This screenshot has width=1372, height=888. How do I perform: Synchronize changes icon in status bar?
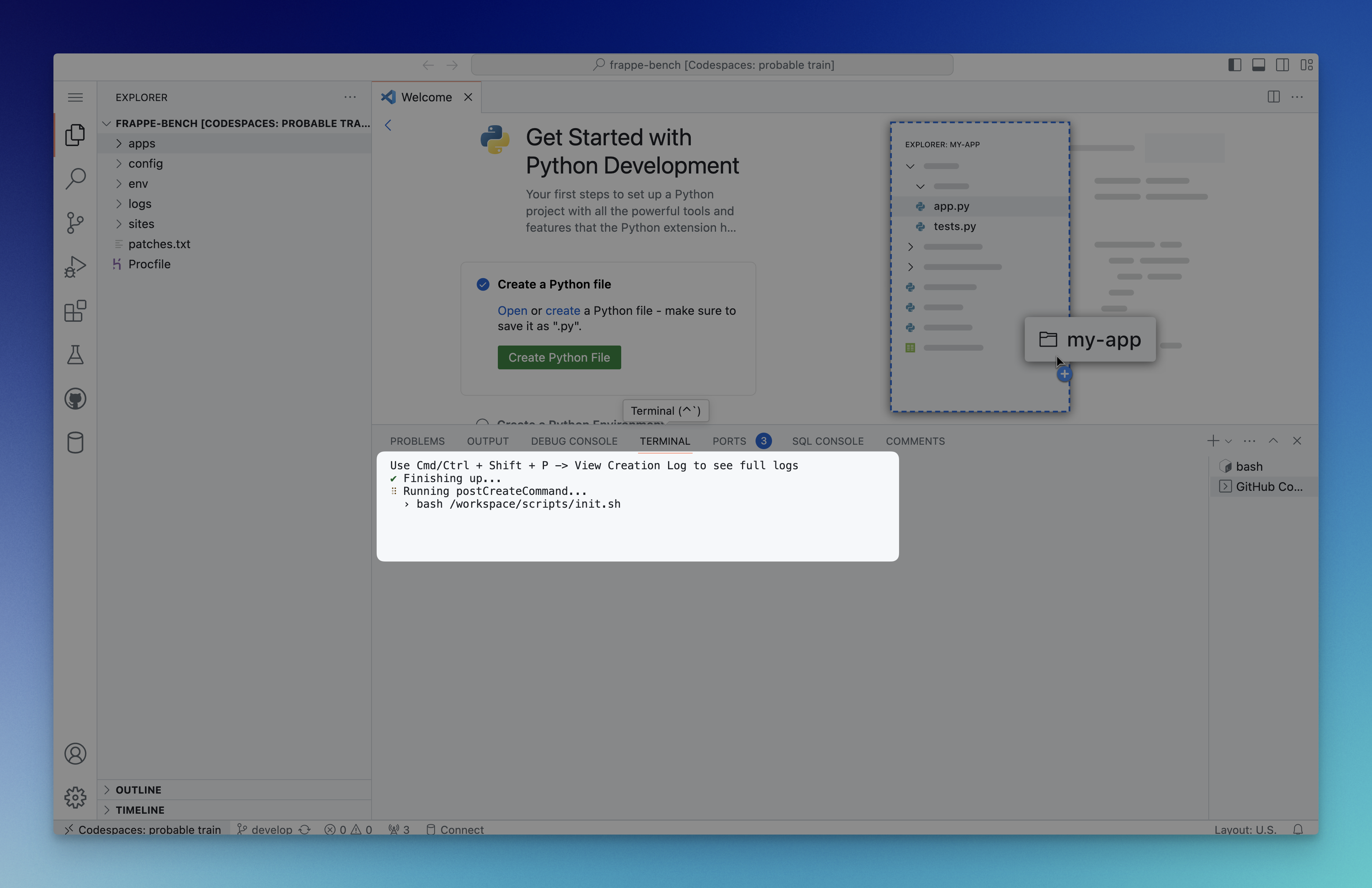click(x=304, y=829)
